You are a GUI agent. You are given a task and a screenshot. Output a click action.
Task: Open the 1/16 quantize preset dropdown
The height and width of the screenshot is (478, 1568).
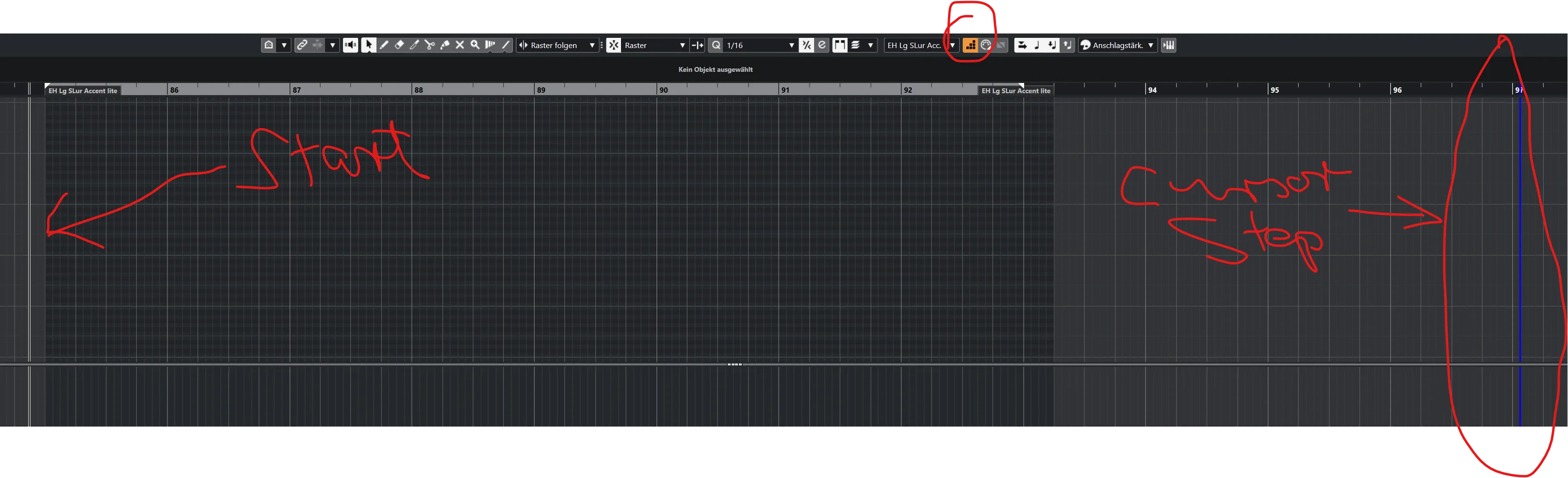point(761,45)
